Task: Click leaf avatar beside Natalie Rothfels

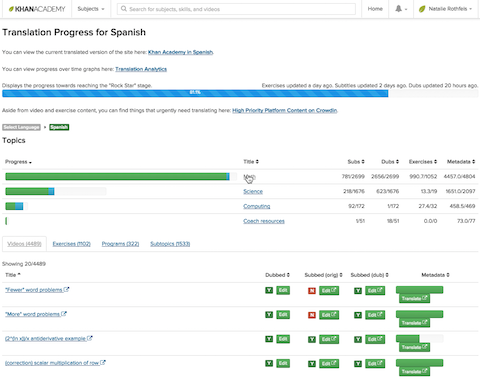Action: tap(422, 9)
